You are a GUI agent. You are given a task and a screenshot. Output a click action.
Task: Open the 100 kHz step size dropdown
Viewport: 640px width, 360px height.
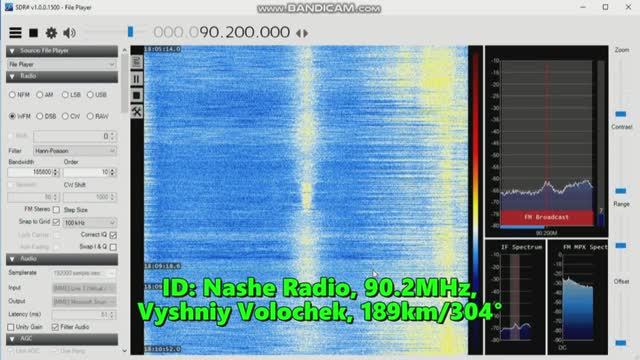pos(89,223)
